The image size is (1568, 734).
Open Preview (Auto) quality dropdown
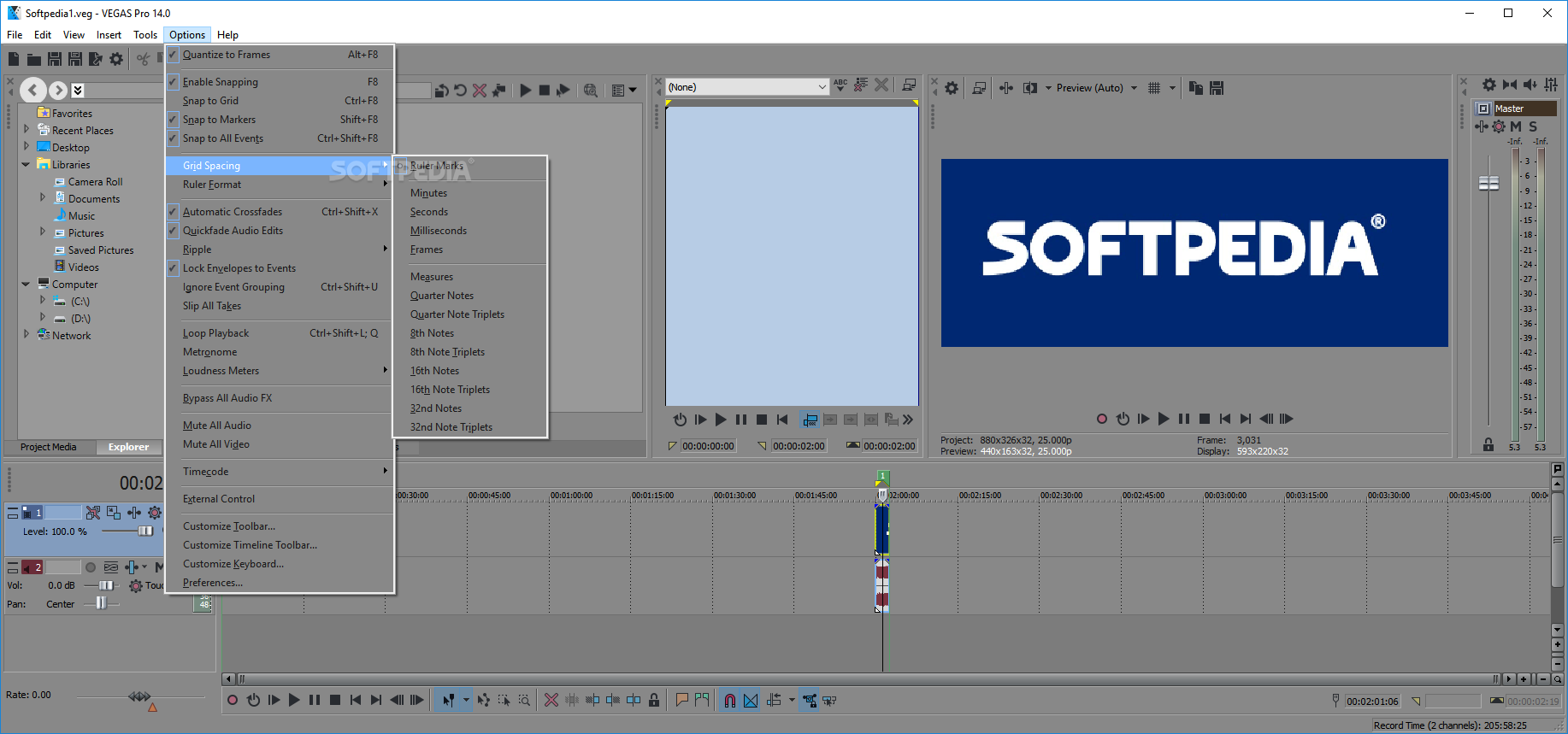[1096, 88]
